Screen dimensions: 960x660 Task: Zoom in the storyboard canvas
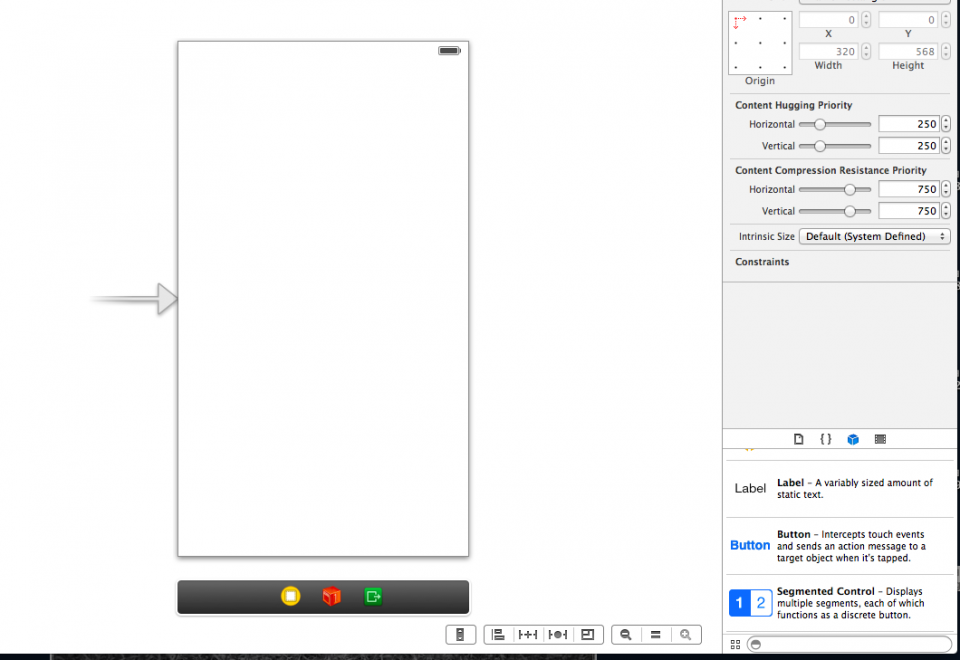(686, 635)
